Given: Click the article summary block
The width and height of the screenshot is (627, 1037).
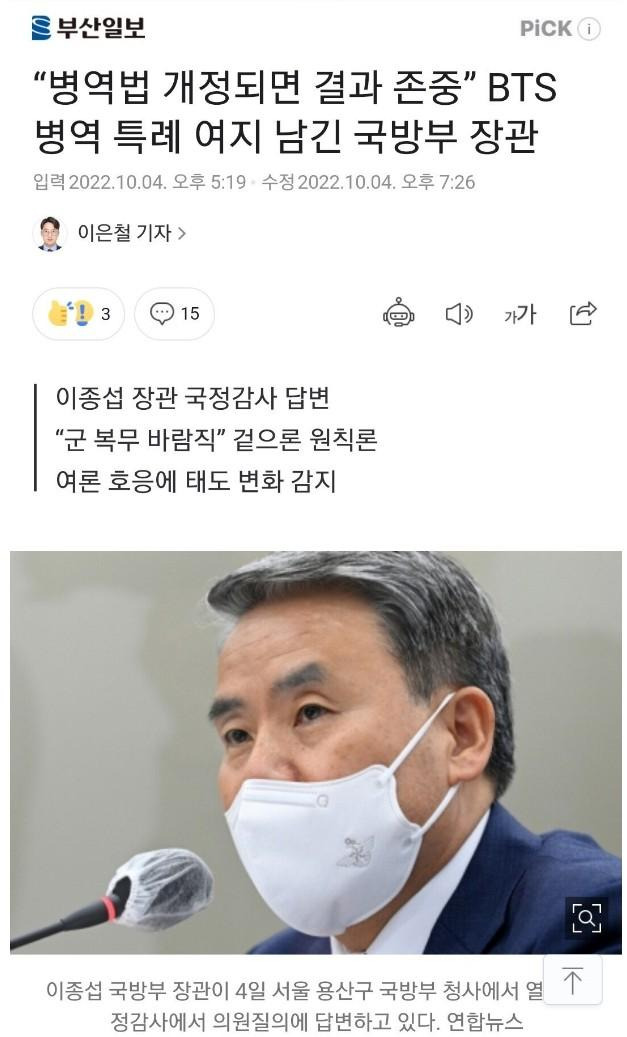Looking at the screenshot, I should coord(205,439).
